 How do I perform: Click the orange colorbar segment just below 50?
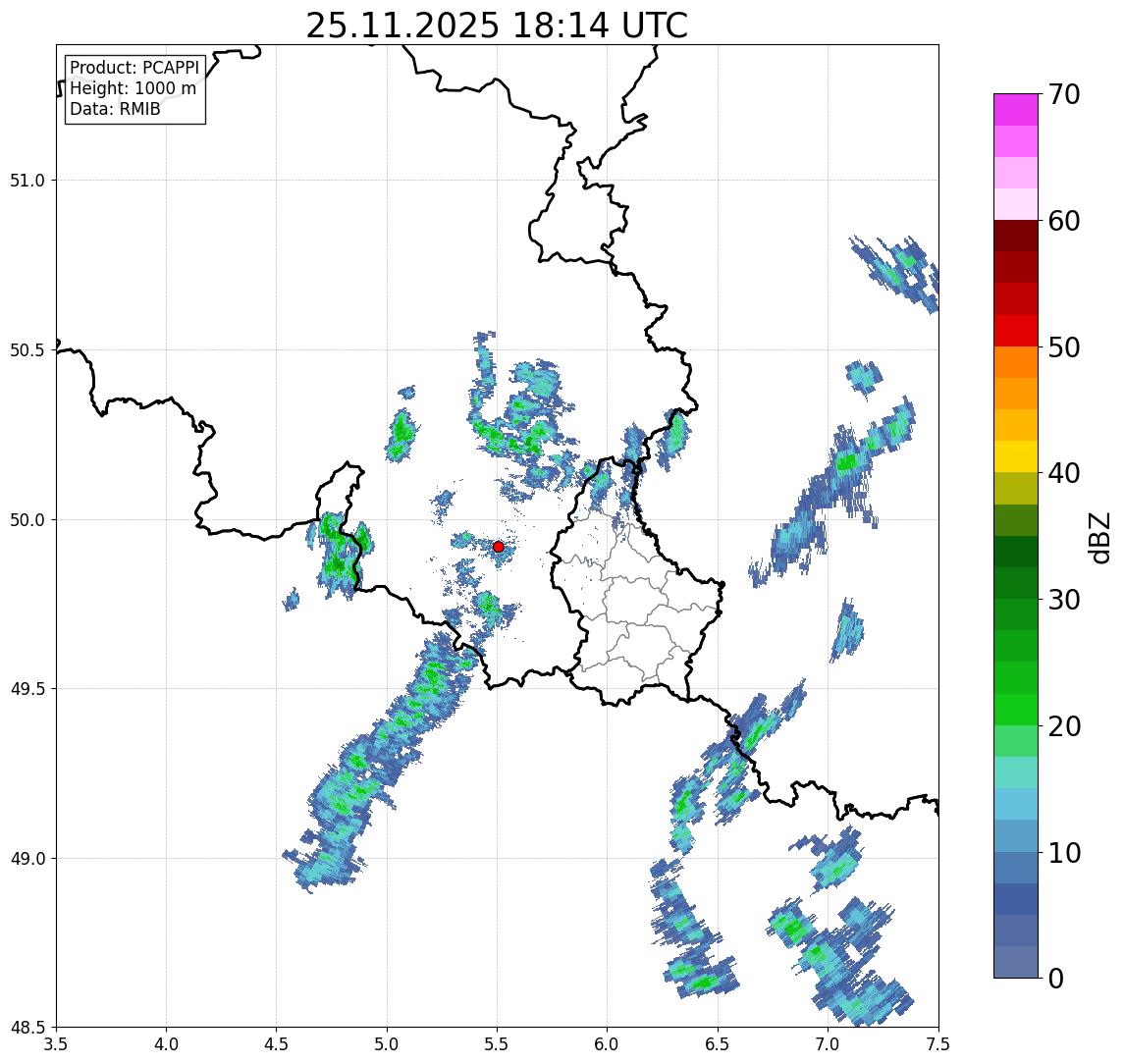point(1016,362)
